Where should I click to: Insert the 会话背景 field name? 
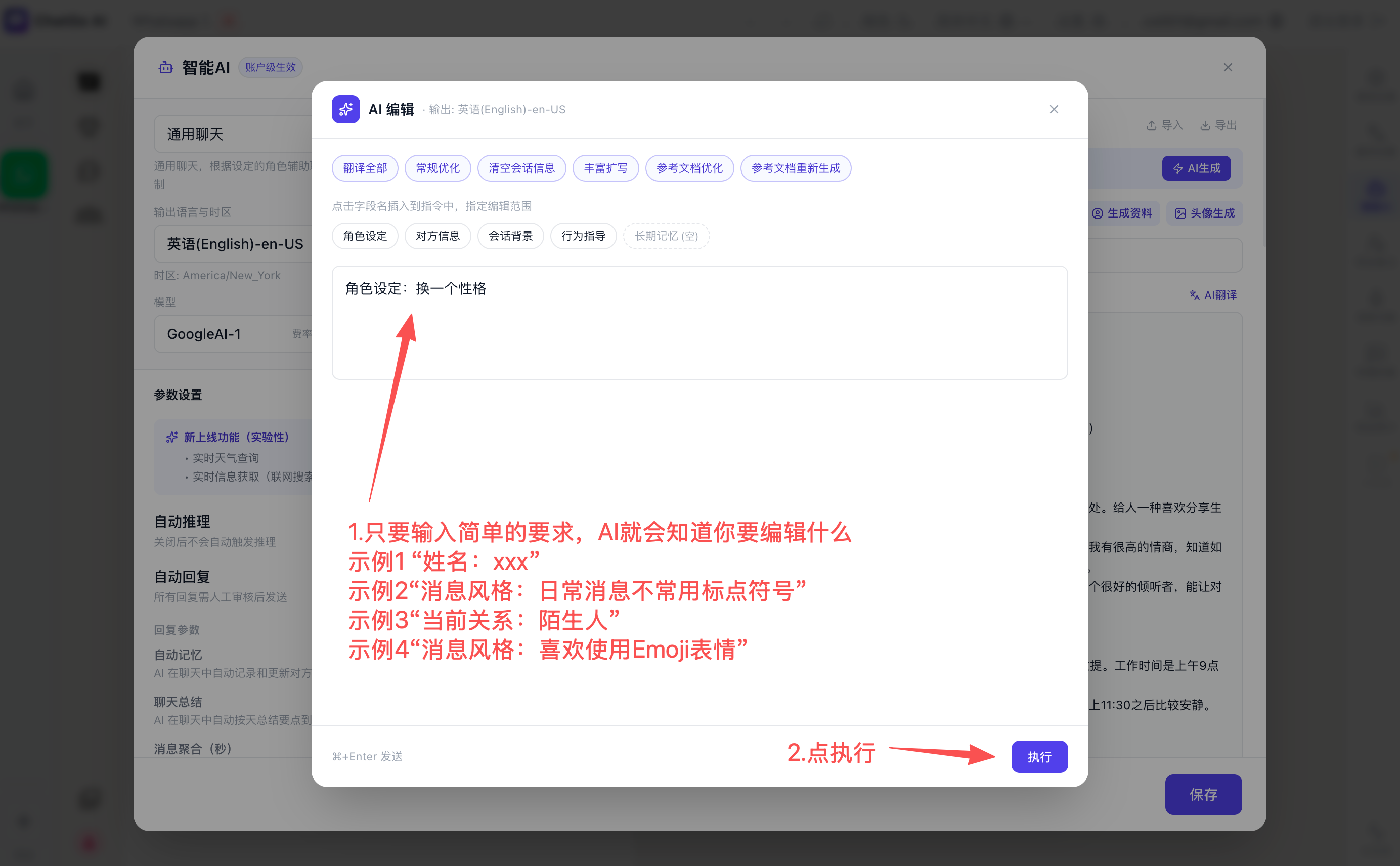pyautogui.click(x=510, y=235)
